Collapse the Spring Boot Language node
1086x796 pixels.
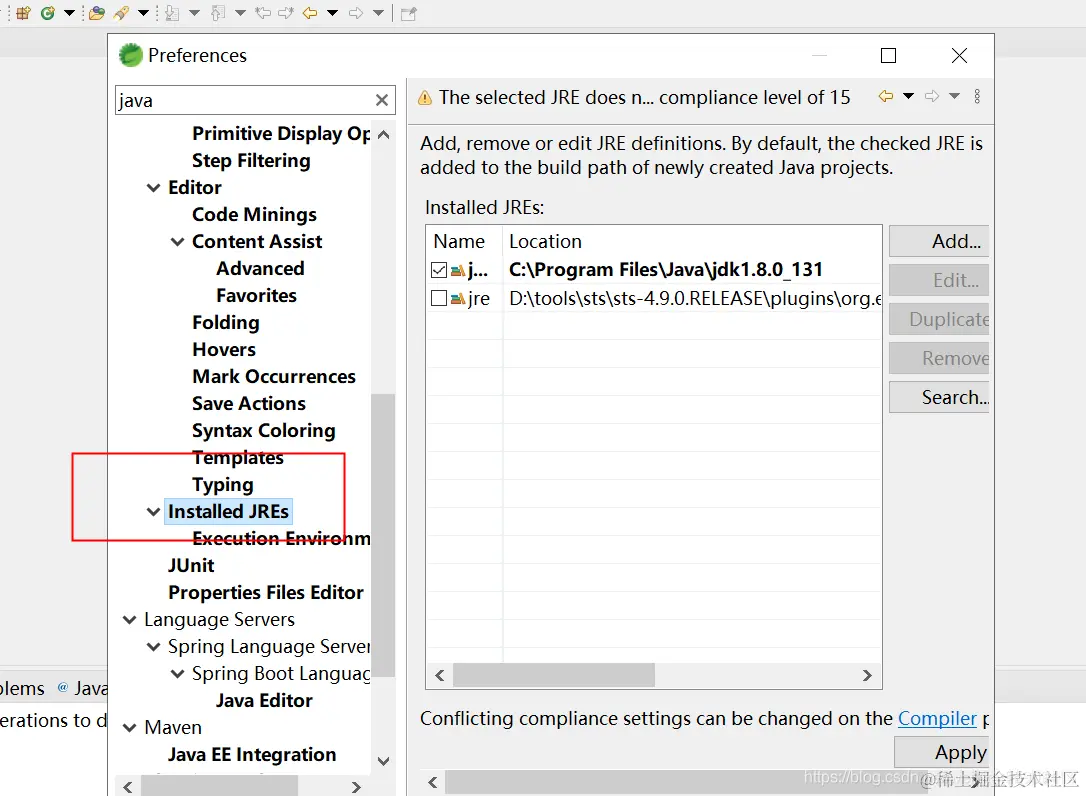(x=177, y=673)
